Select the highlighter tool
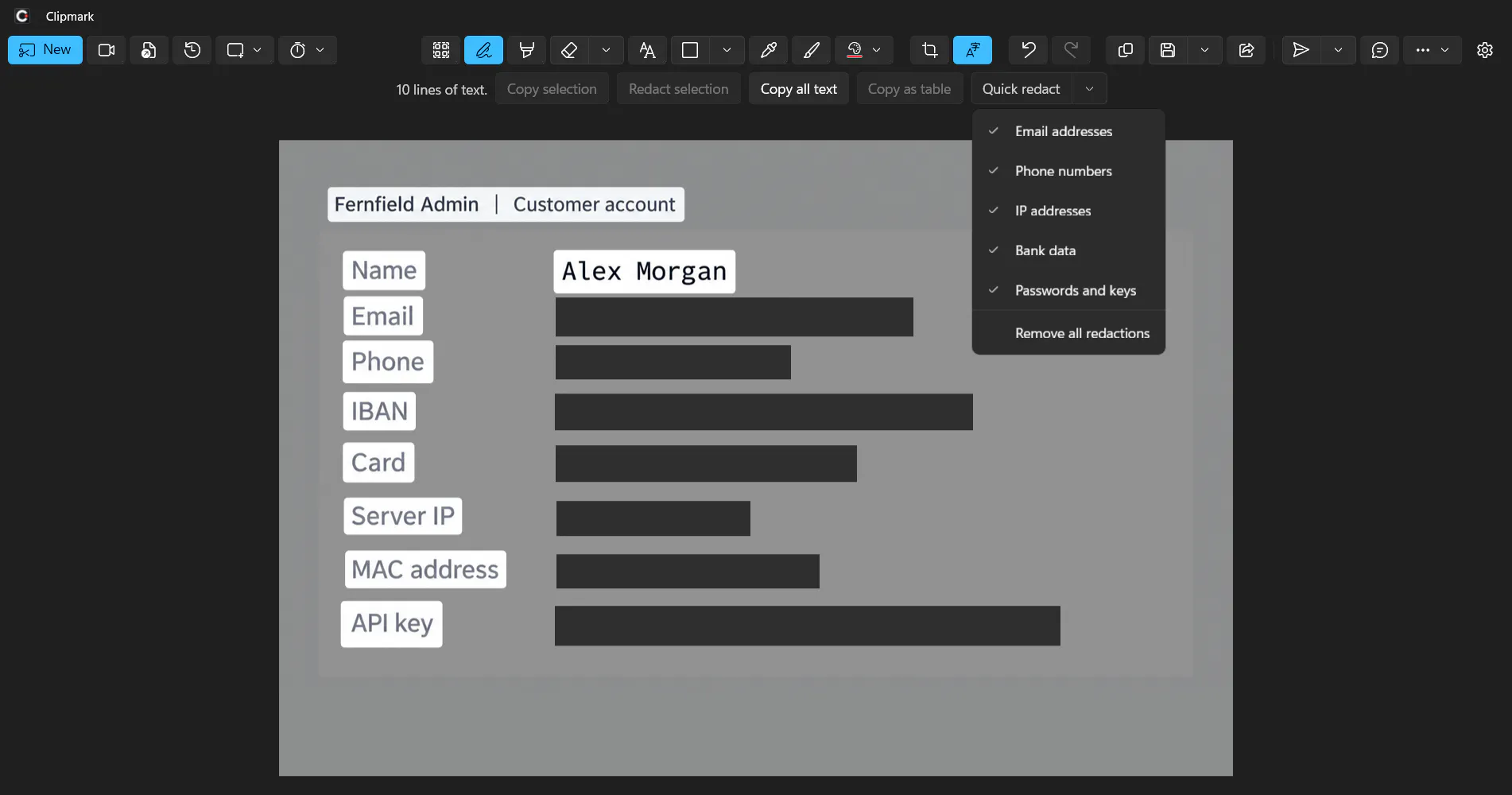 pos(525,50)
